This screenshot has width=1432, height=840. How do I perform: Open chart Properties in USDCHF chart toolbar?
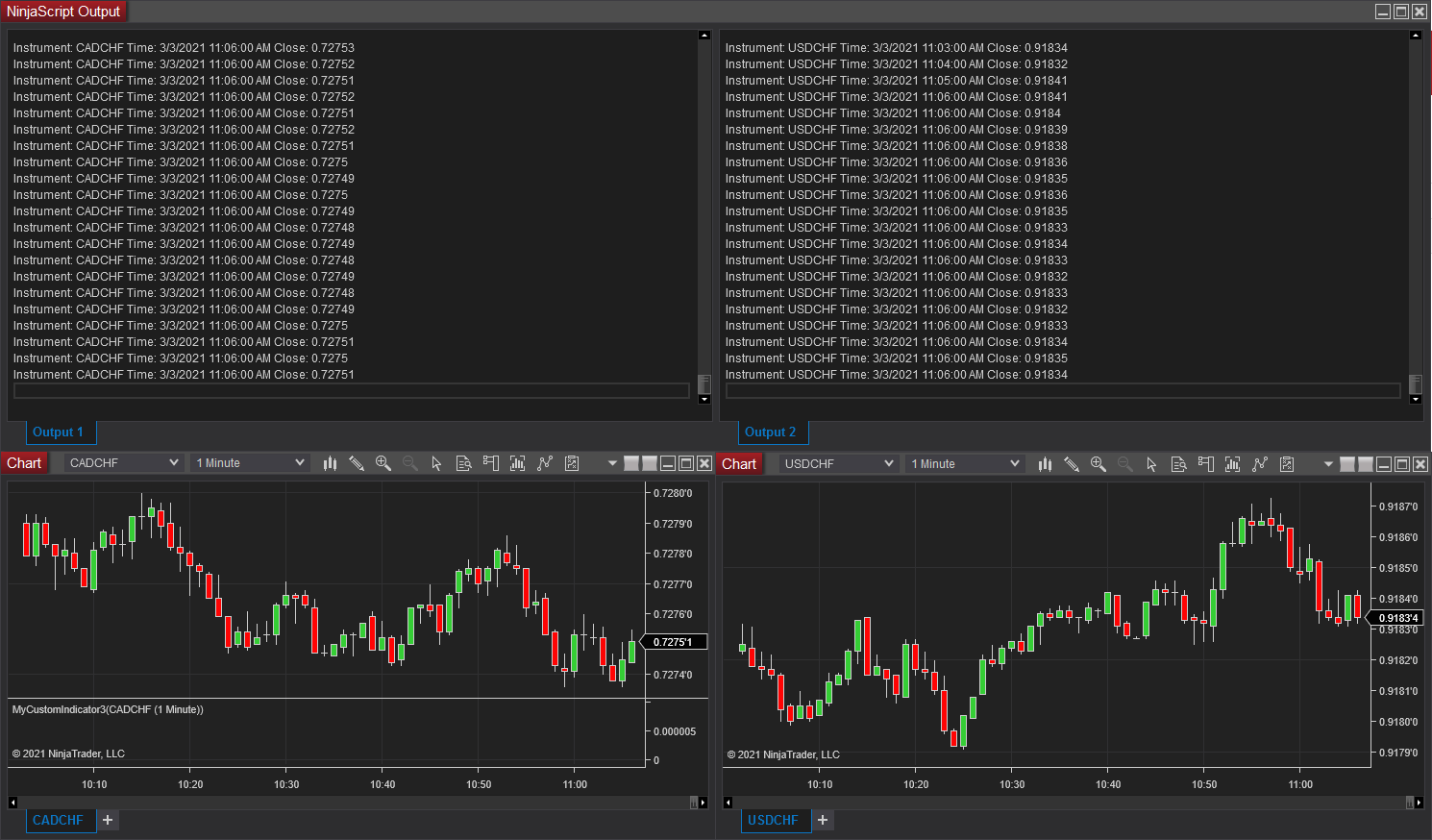[x=1287, y=464]
